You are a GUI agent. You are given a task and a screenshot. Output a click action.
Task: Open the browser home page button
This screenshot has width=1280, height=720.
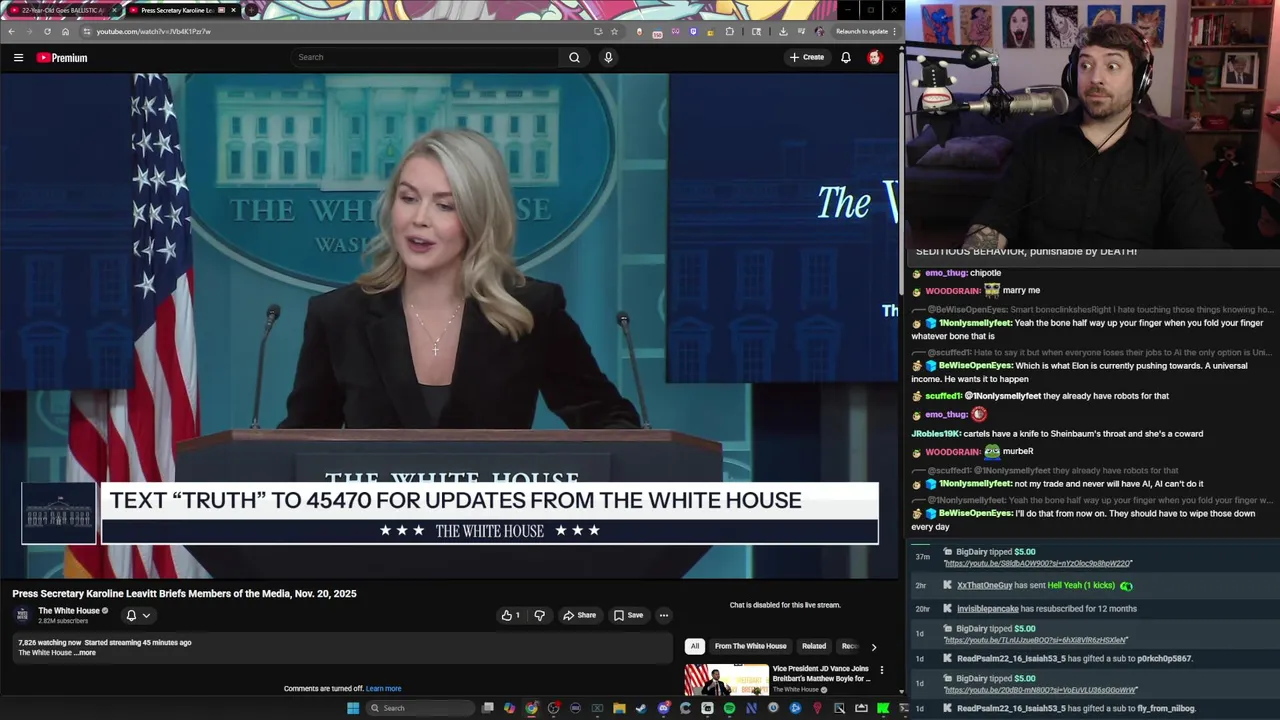[x=66, y=31]
